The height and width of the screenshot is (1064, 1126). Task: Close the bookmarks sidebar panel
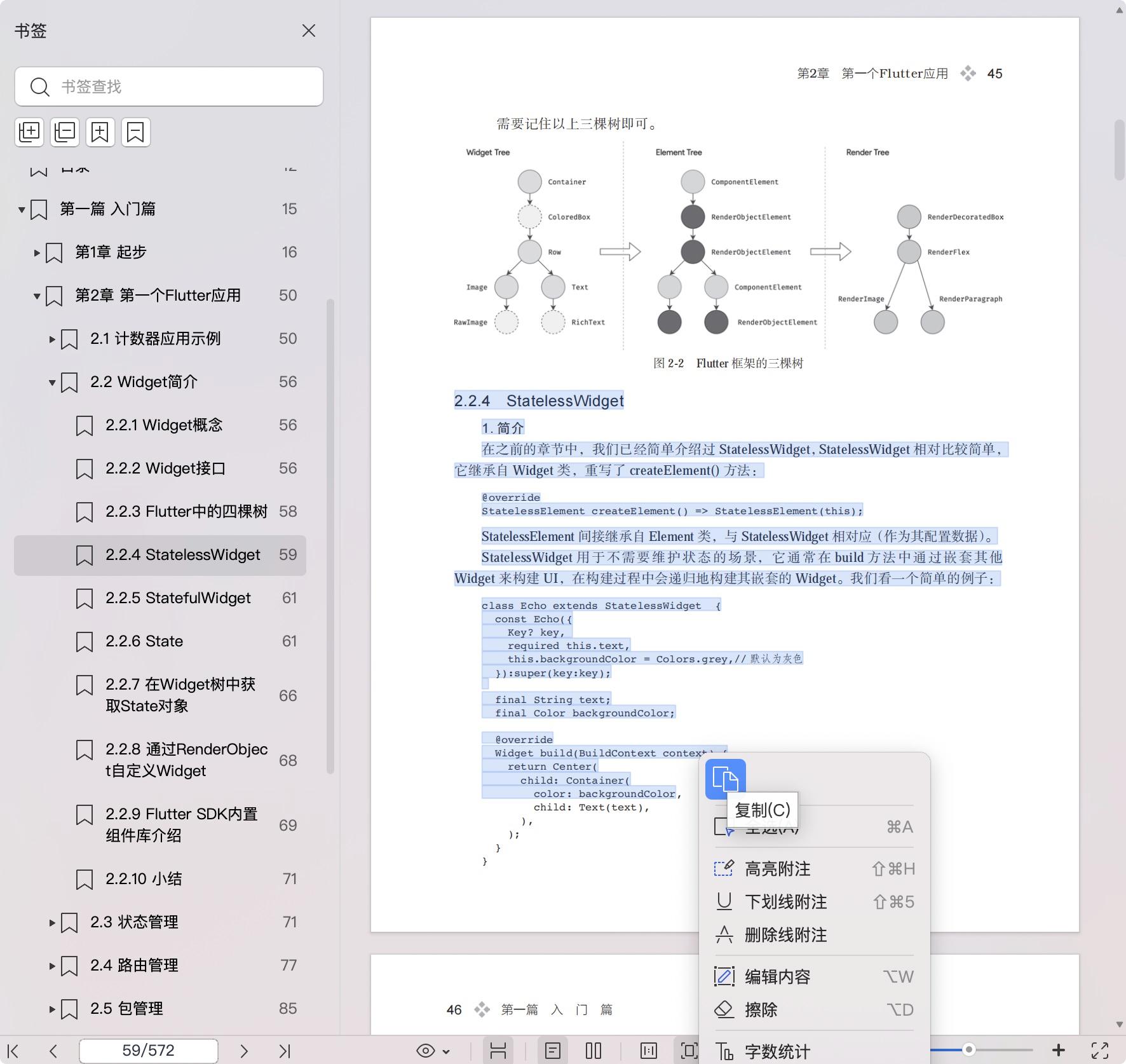309,30
